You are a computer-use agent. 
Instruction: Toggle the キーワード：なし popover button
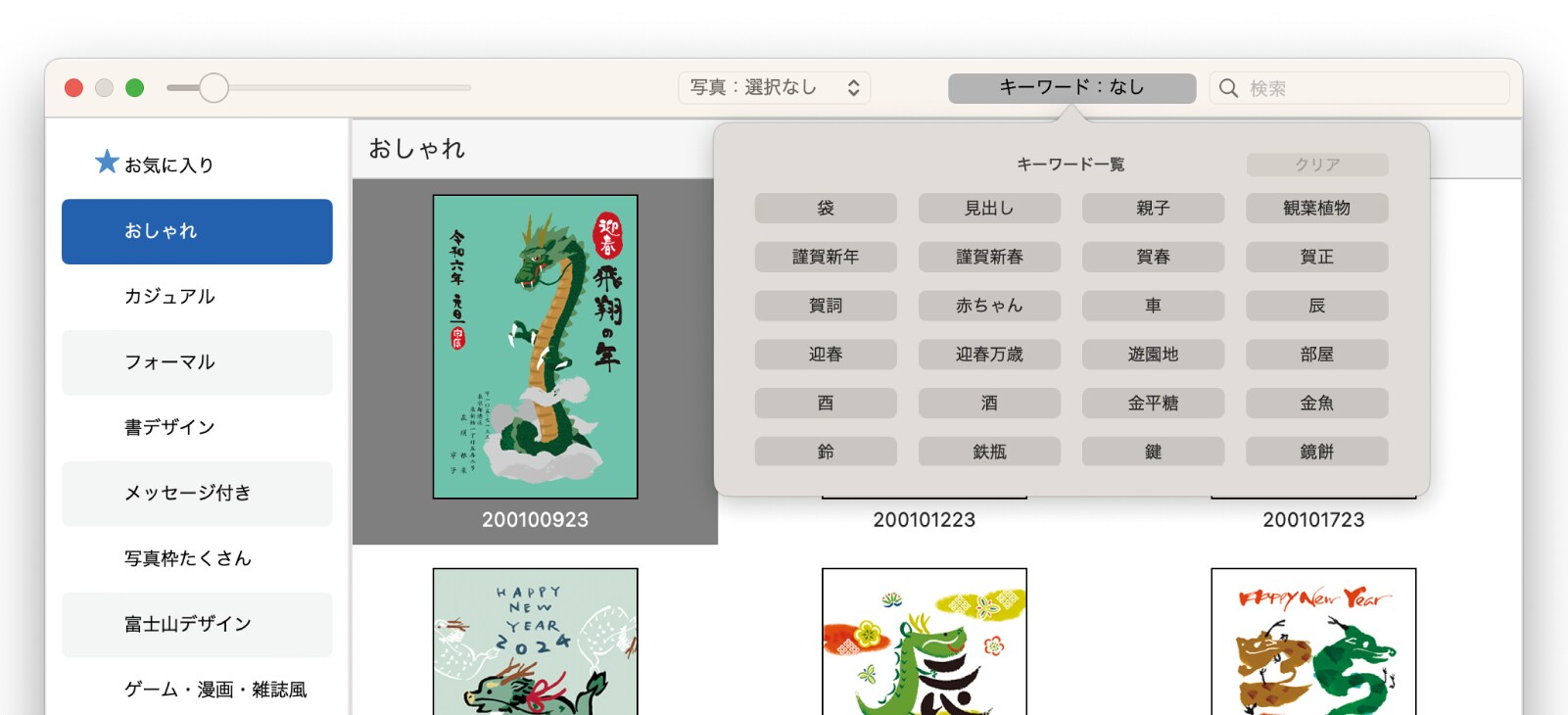point(1071,87)
